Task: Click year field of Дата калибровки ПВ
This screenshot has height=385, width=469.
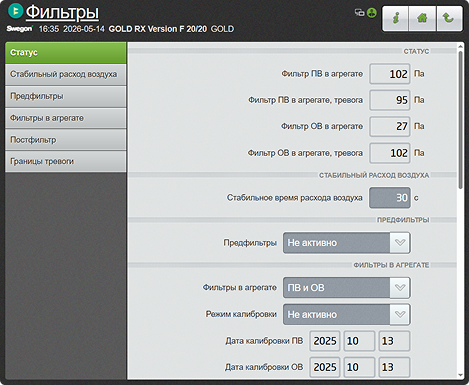Action: pos(325,341)
